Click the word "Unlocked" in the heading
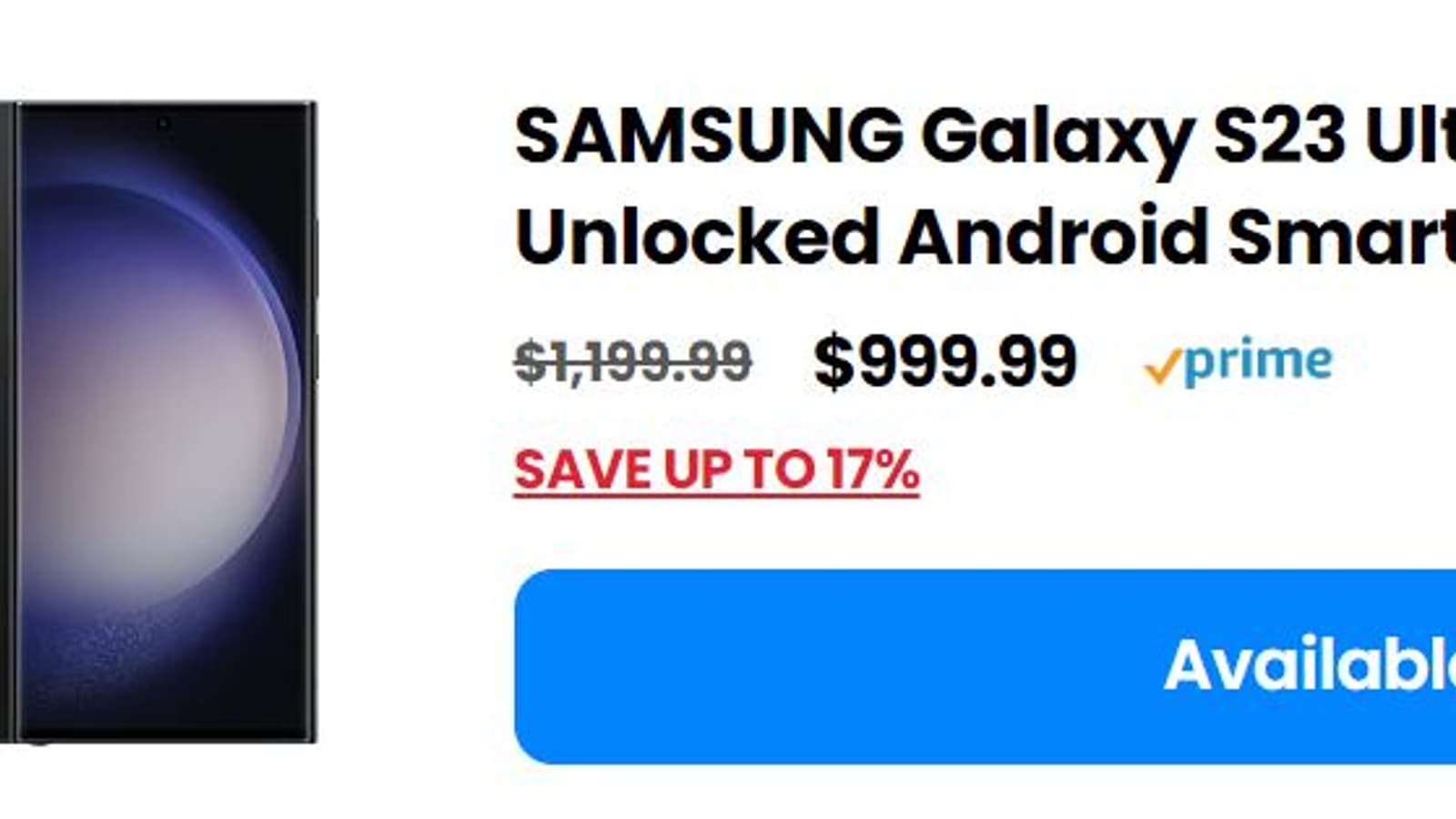The height and width of the screenshot is (819, 1456). click(696, 237)
